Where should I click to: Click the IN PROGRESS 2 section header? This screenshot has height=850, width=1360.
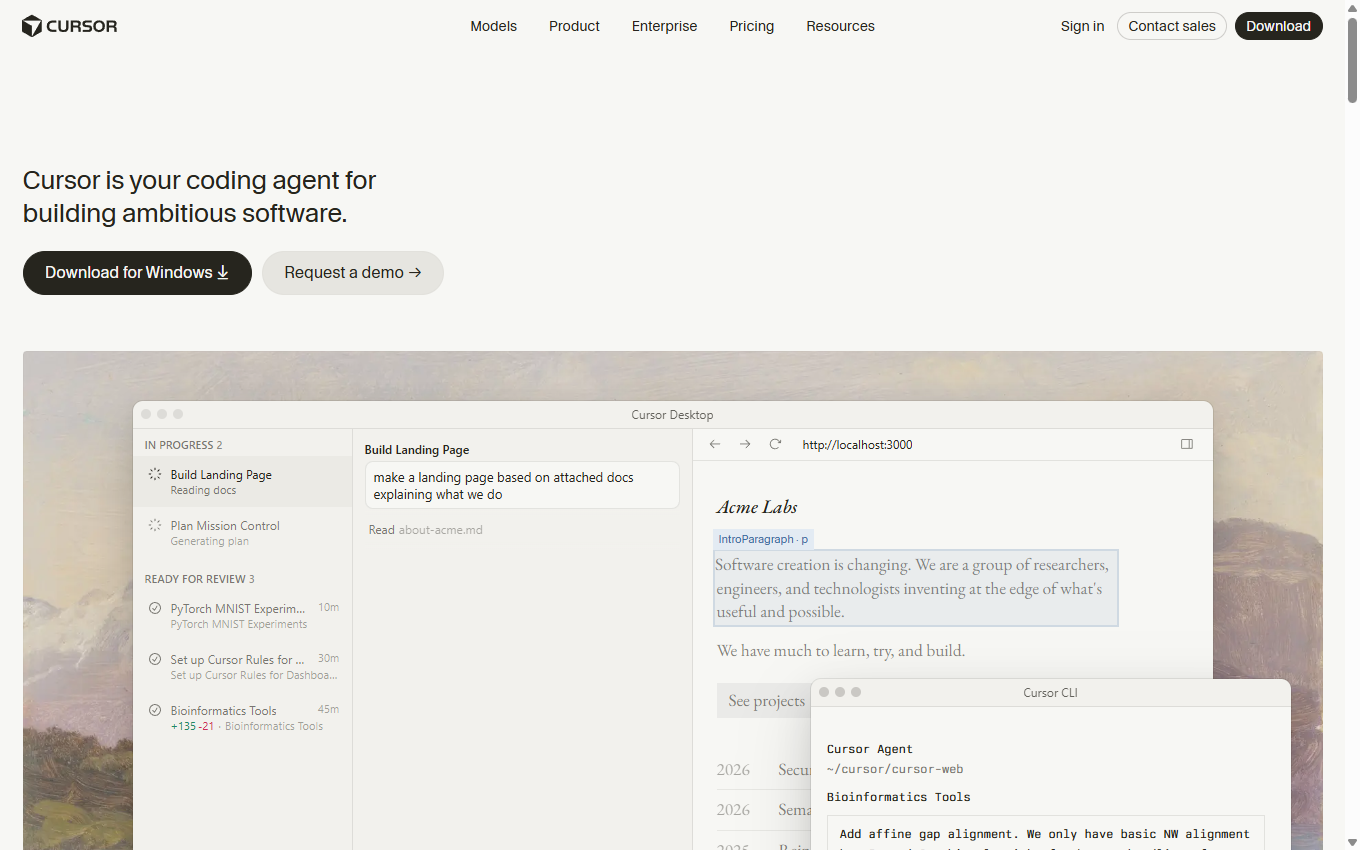184,445
